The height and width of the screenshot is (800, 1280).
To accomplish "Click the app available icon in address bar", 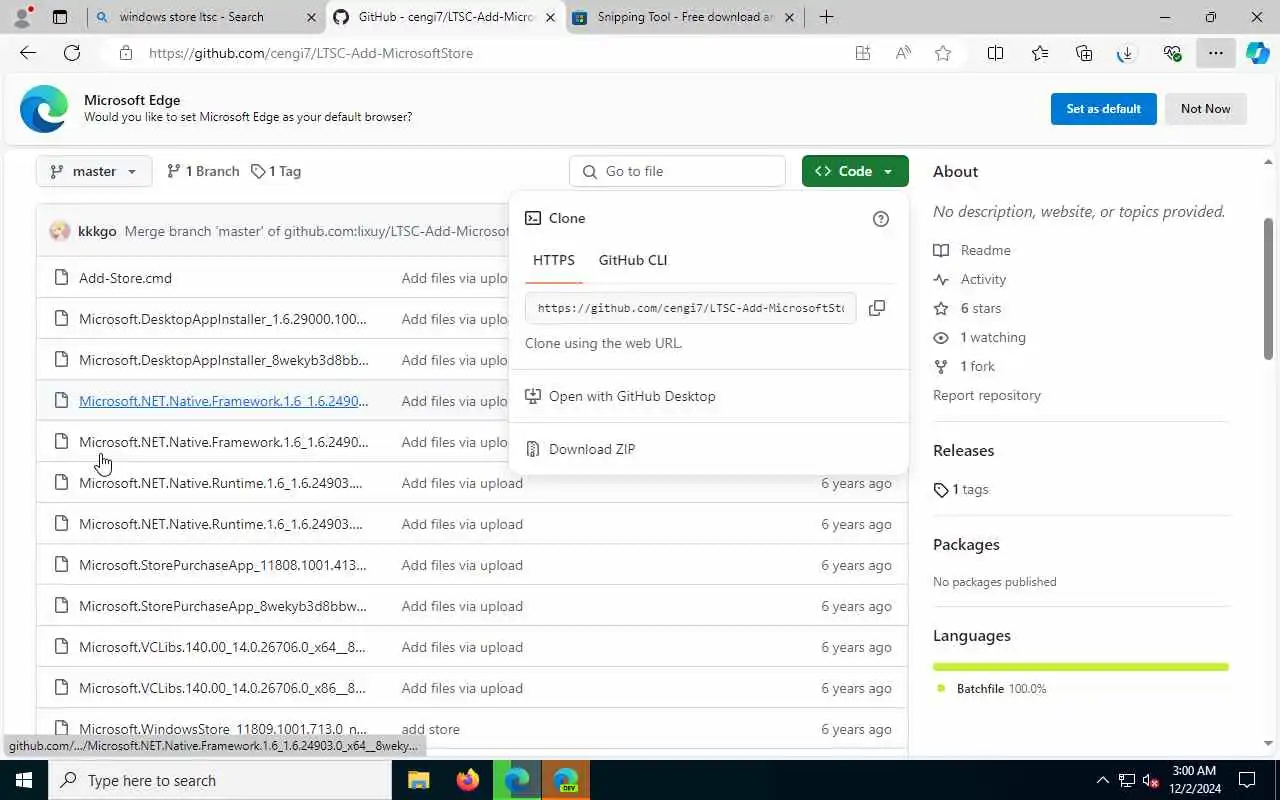I will click(x=863, y=53).
